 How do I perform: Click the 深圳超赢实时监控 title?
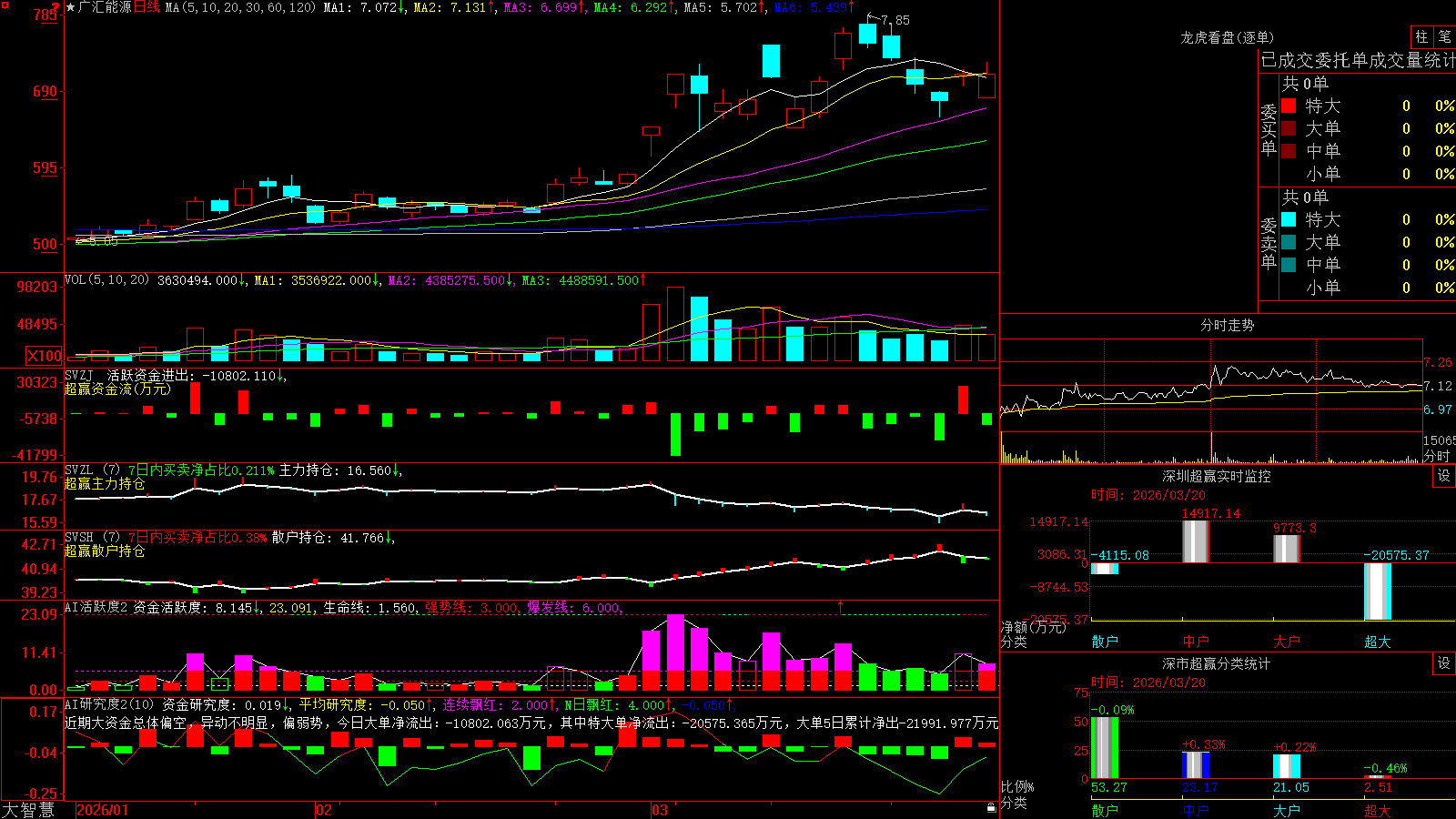pyautogui.click(x=1217, y=476)
